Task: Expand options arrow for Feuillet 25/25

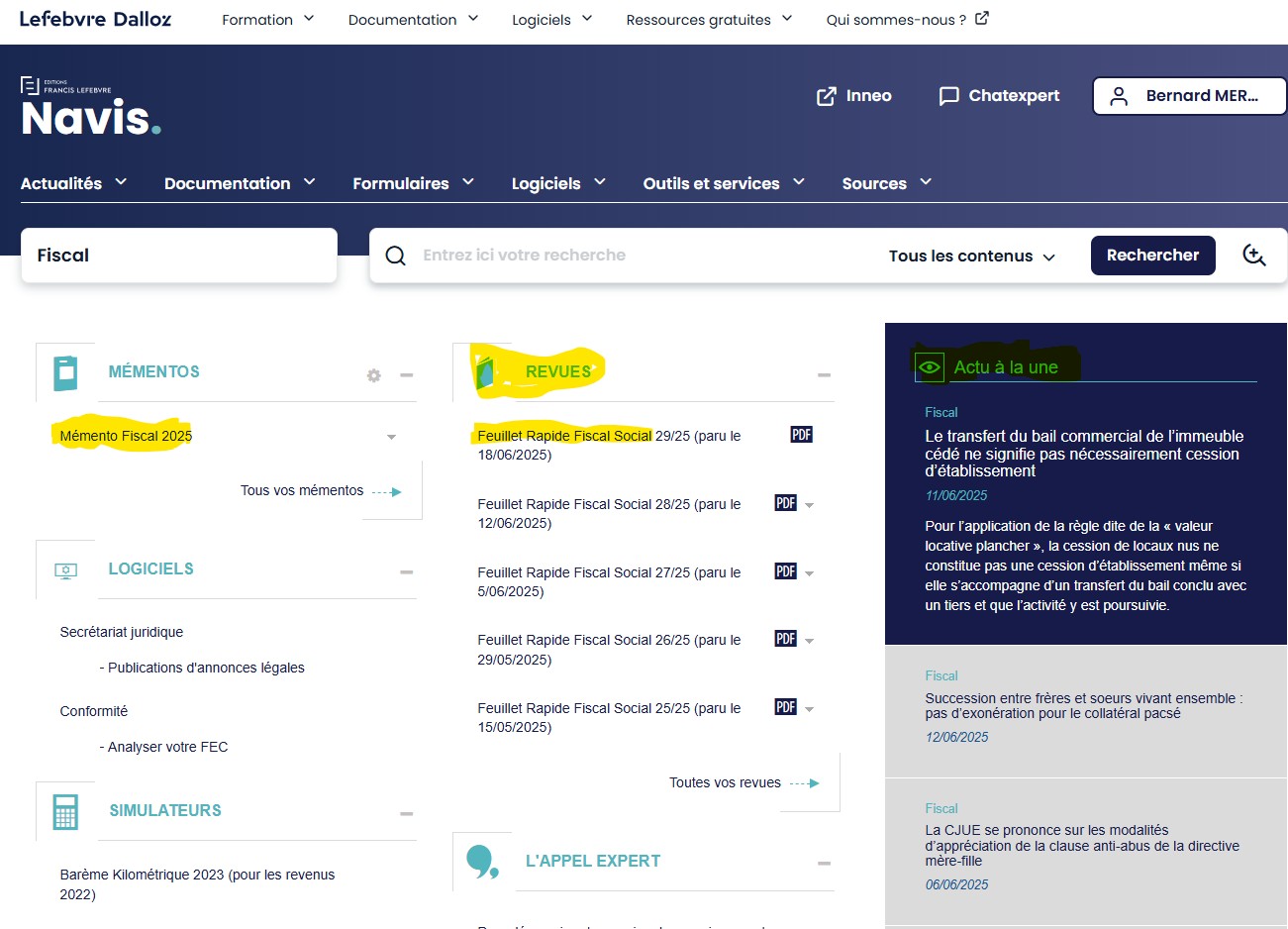Action: (x=809, y=709)
